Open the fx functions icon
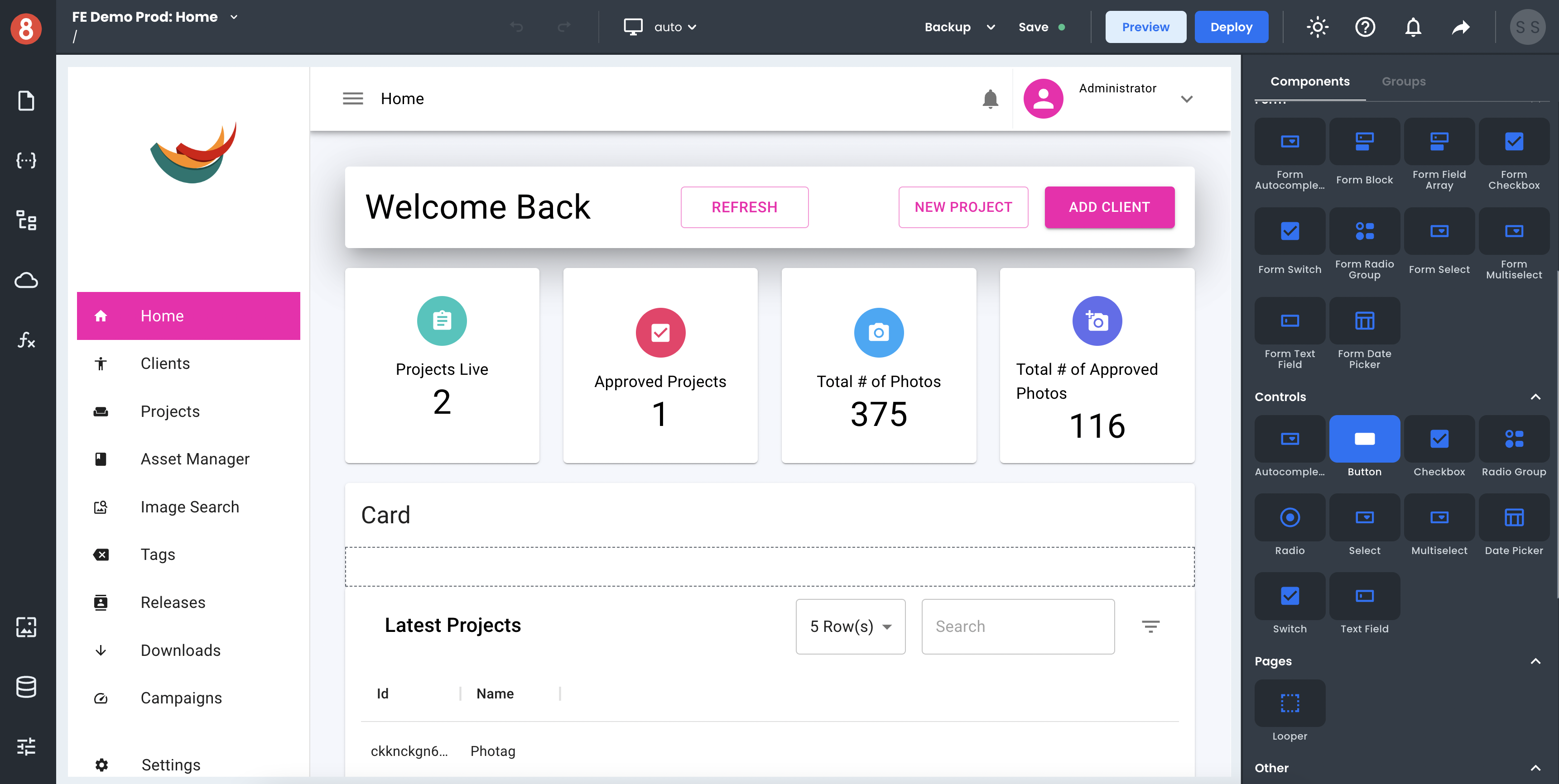The height and width of the screenshot is (784, 1559). pos(26,340)
